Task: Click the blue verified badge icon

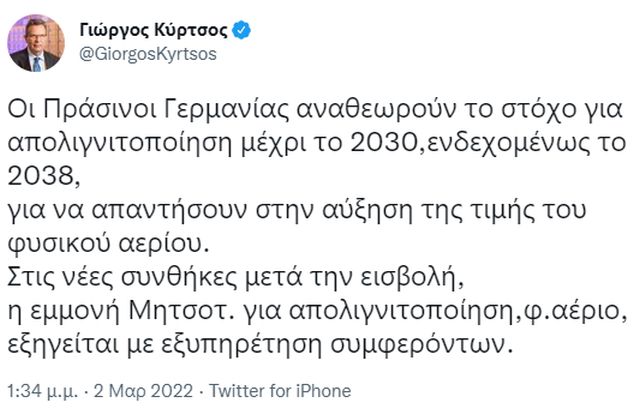Action: 240,31
